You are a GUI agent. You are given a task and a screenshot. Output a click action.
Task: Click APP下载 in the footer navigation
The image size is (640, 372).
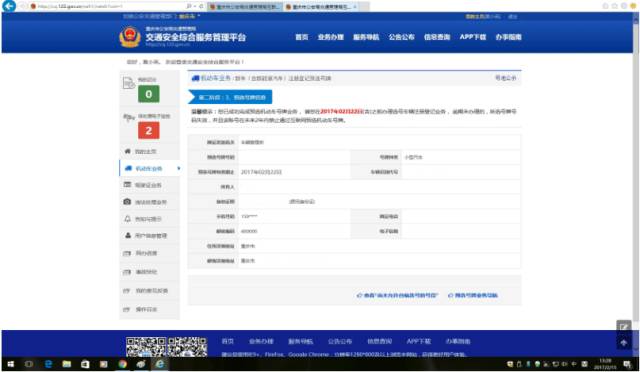[x=419, y=341]
